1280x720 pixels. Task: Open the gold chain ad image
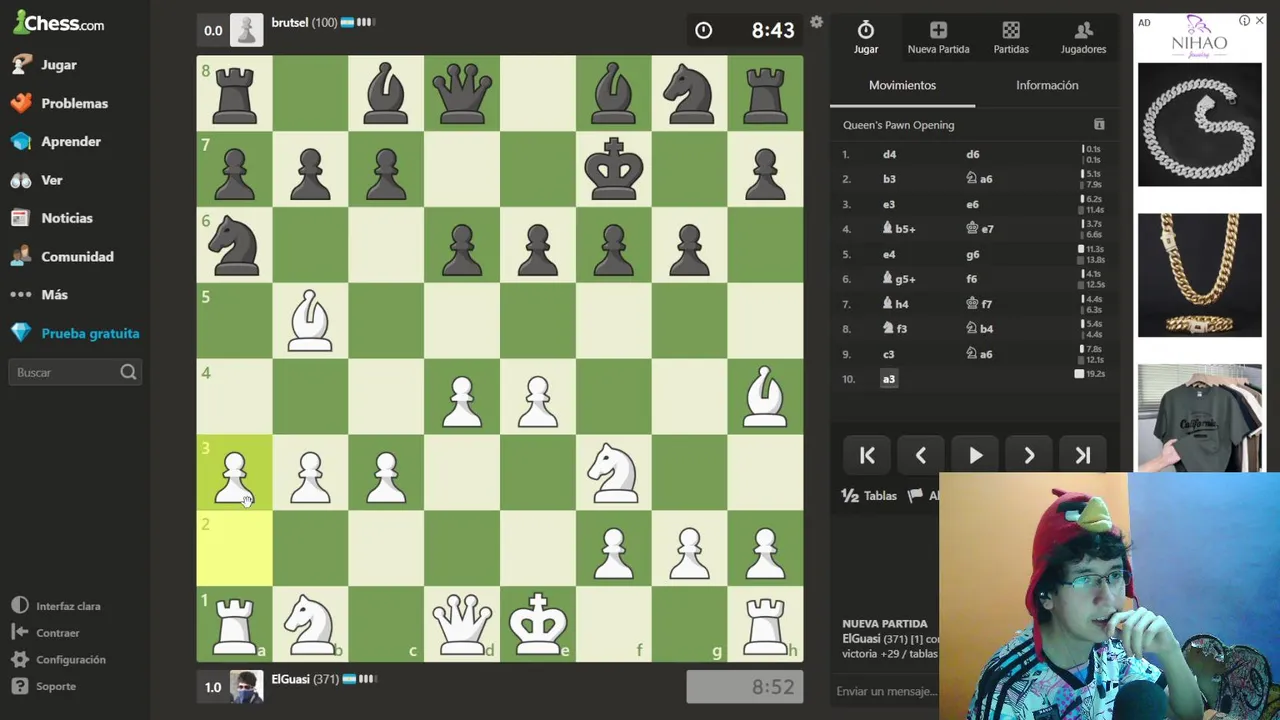[1199, 275]
